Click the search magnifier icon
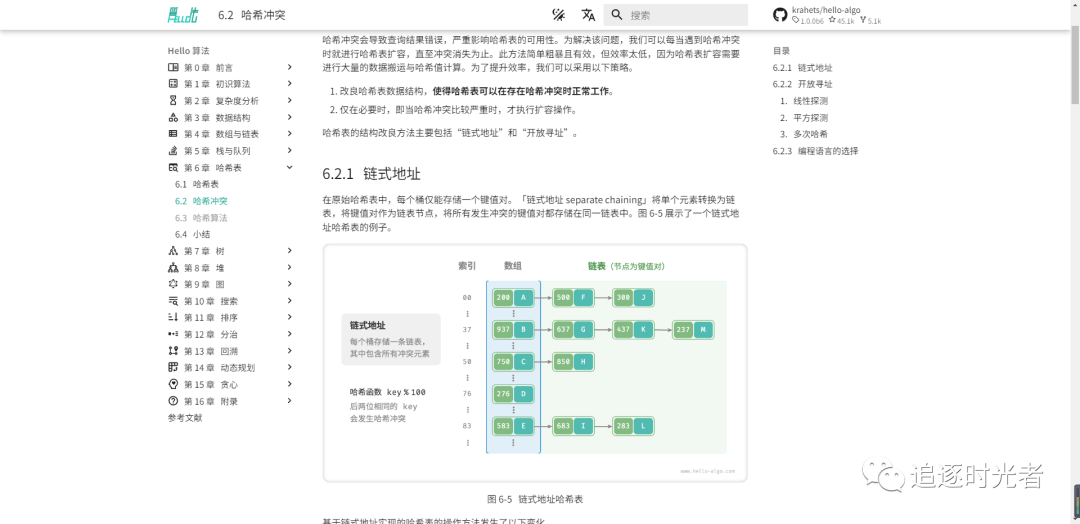The image size is (1080, 524). pyautogui.click(x=618, y=15)
